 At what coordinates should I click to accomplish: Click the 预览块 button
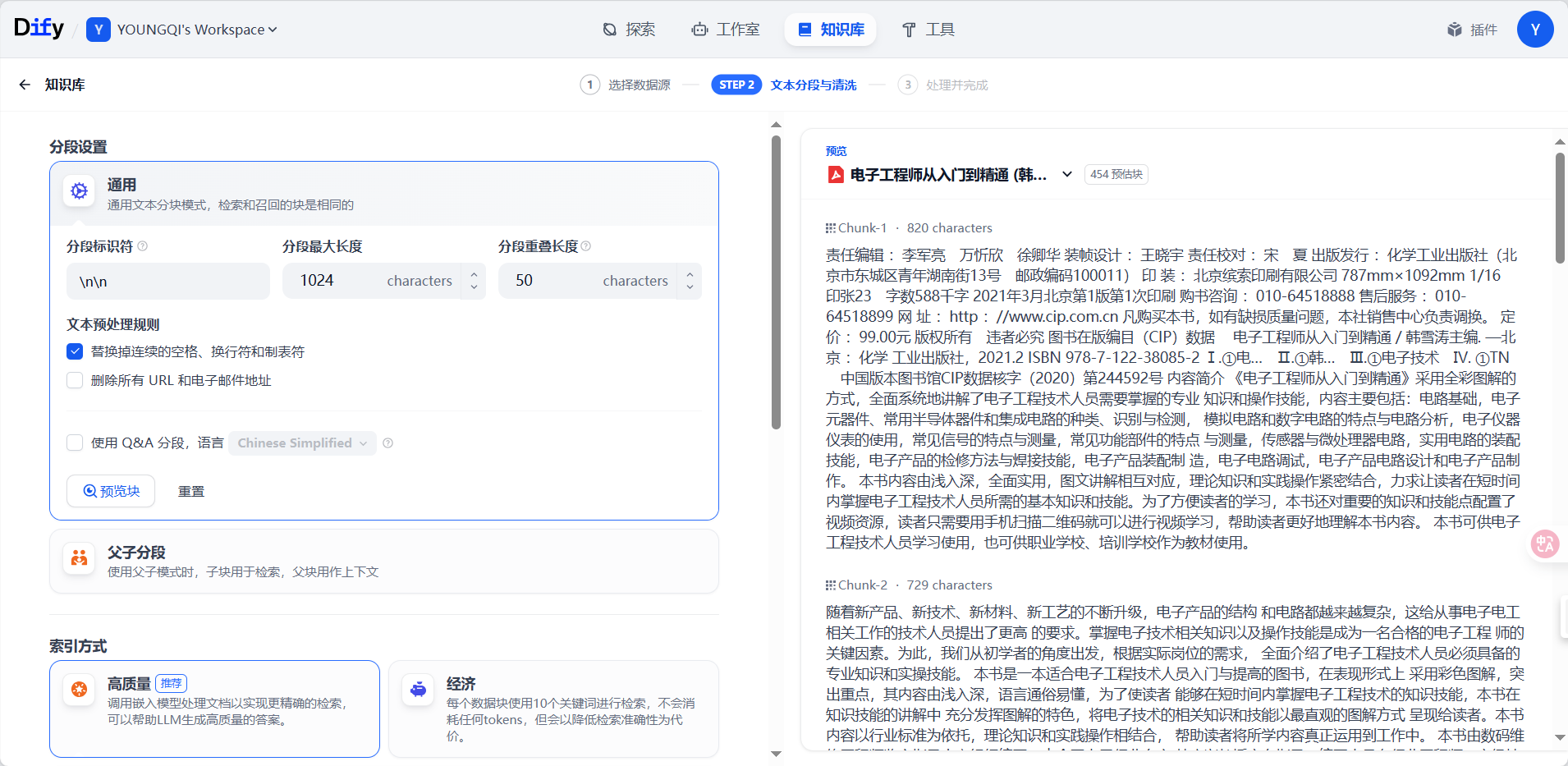[110, 490]
